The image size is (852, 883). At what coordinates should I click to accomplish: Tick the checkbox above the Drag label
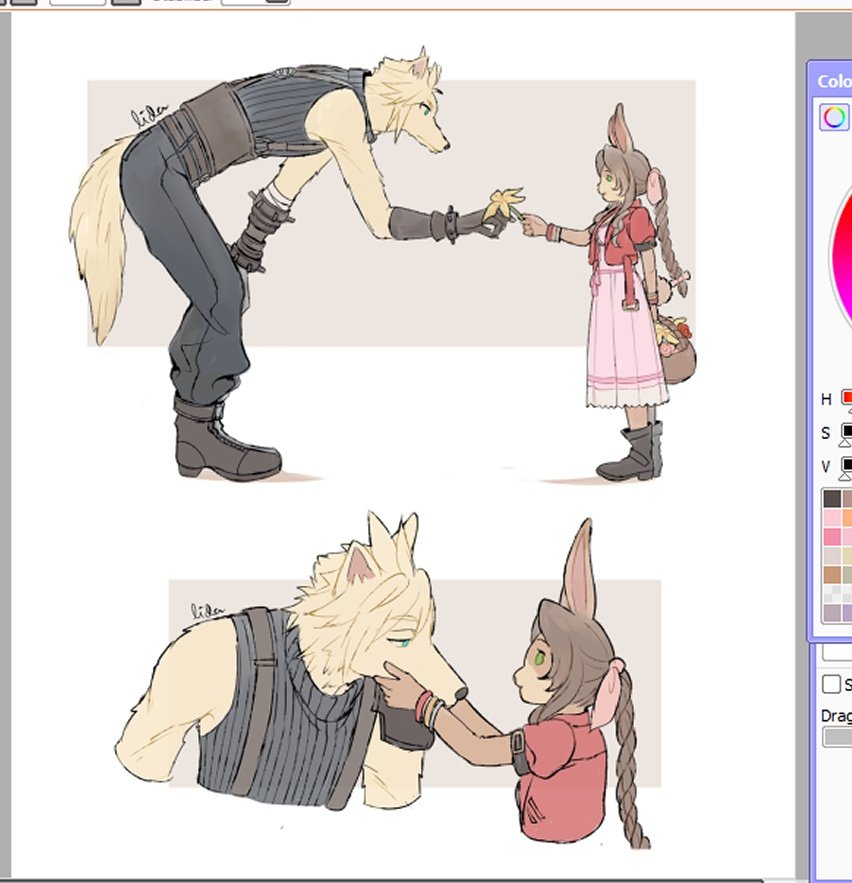click(x=831, y=684)
